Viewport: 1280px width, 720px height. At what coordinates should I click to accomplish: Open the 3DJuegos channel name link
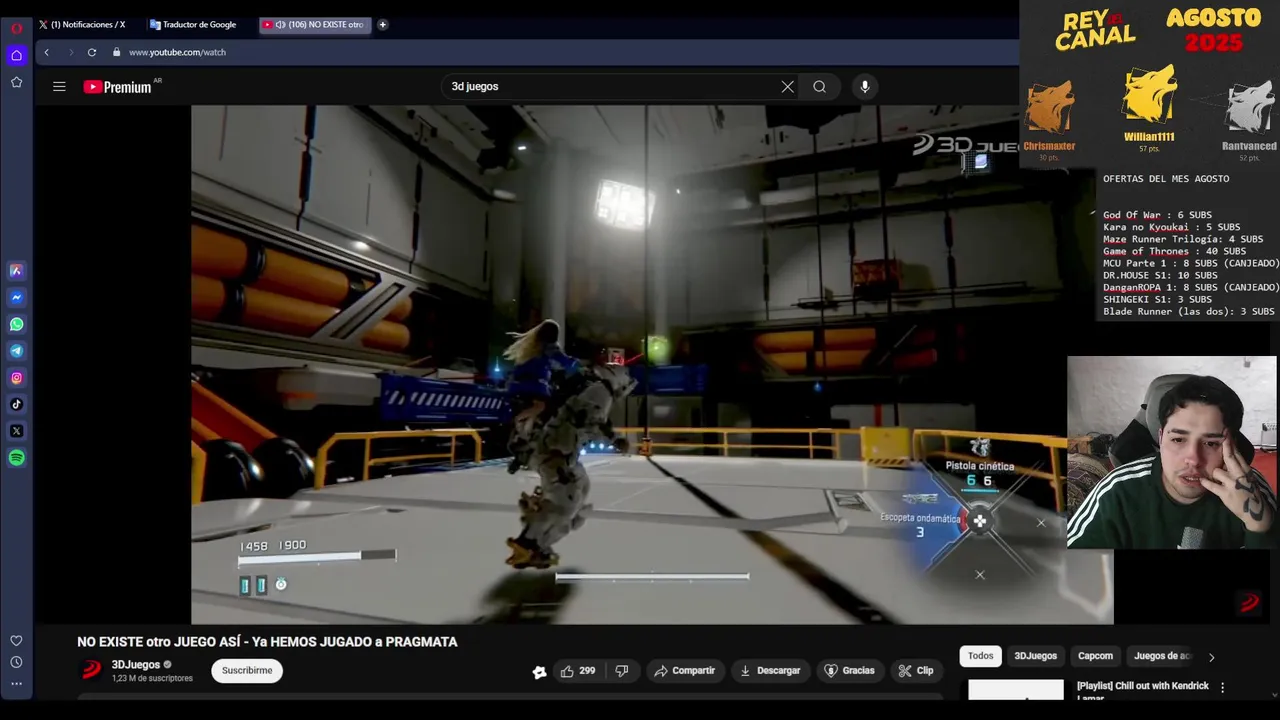[x=135, y=665]
